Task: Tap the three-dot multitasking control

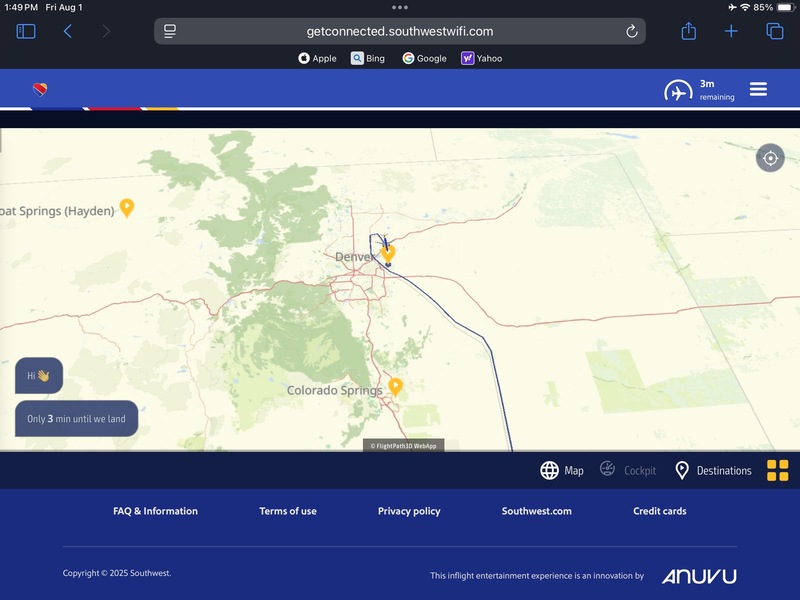Action: point(400,7)
